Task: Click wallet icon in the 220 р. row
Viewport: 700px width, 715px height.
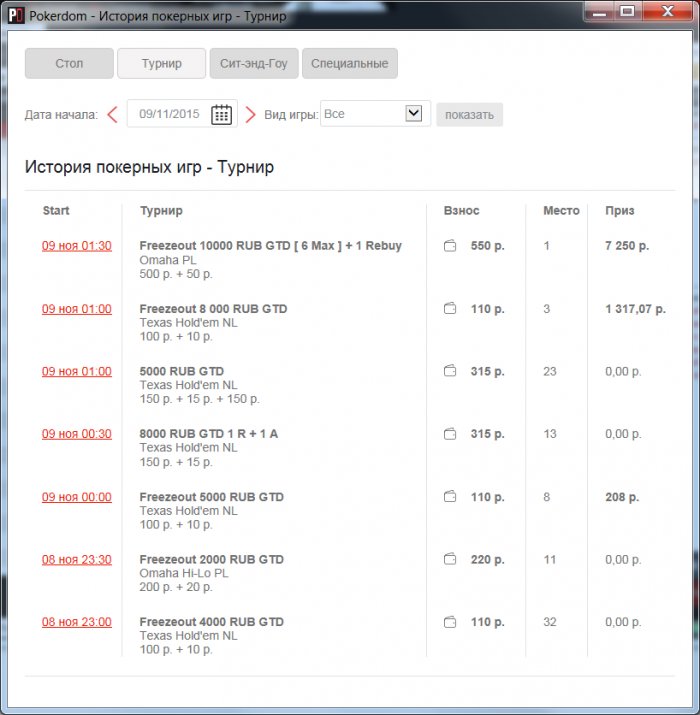Action: click(450, 559)
